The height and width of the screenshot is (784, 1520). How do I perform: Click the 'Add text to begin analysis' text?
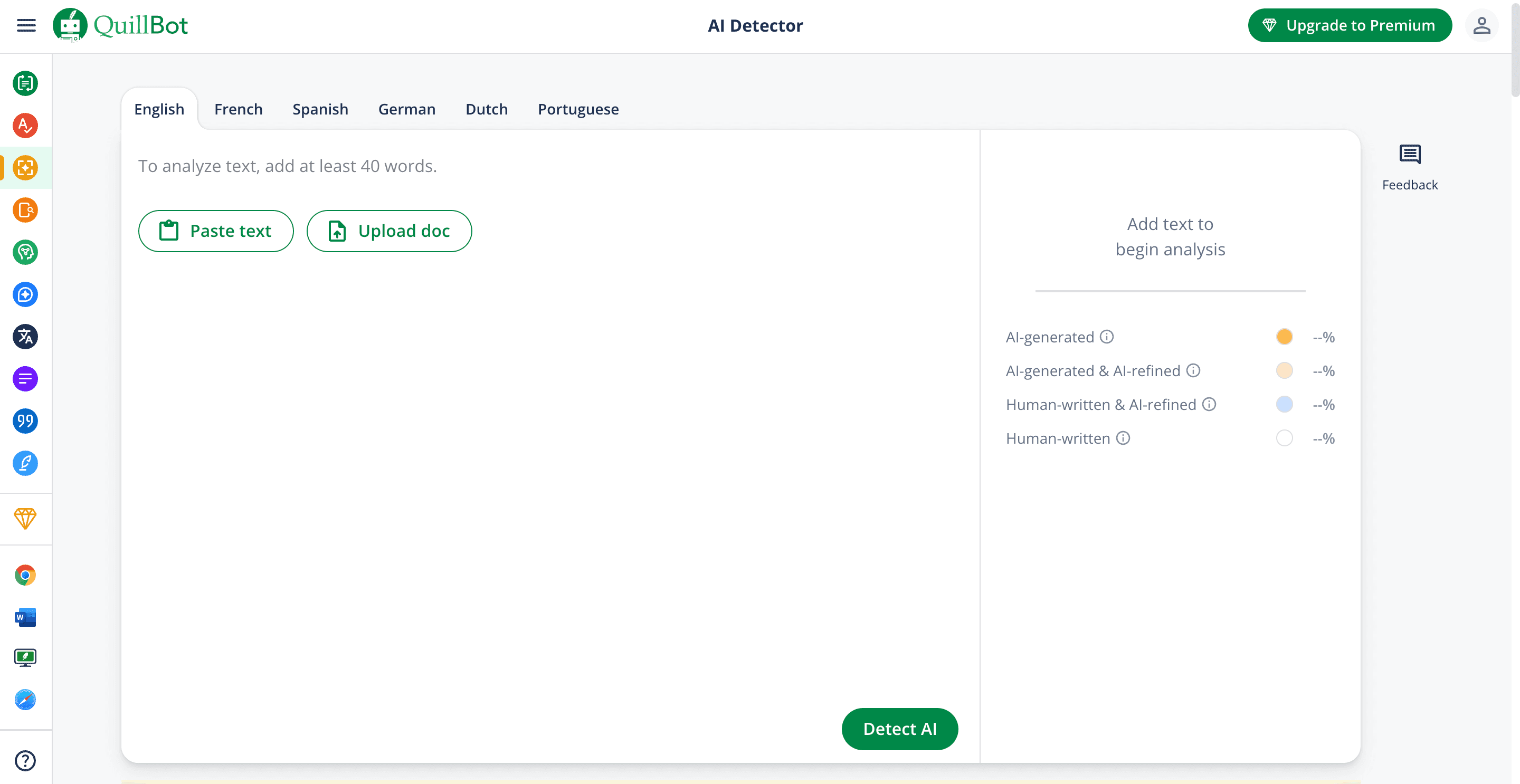pos(1170,236)
